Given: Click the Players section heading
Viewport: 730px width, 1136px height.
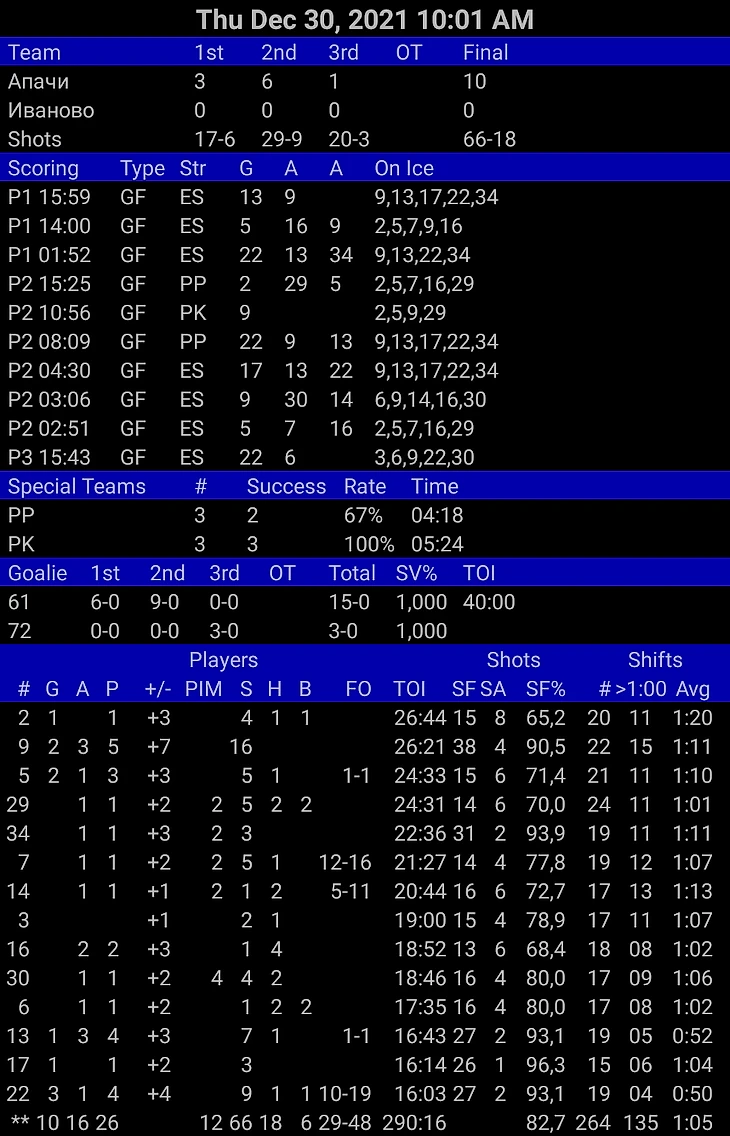Looking at the screenshot, I should [x=223, y=660].
